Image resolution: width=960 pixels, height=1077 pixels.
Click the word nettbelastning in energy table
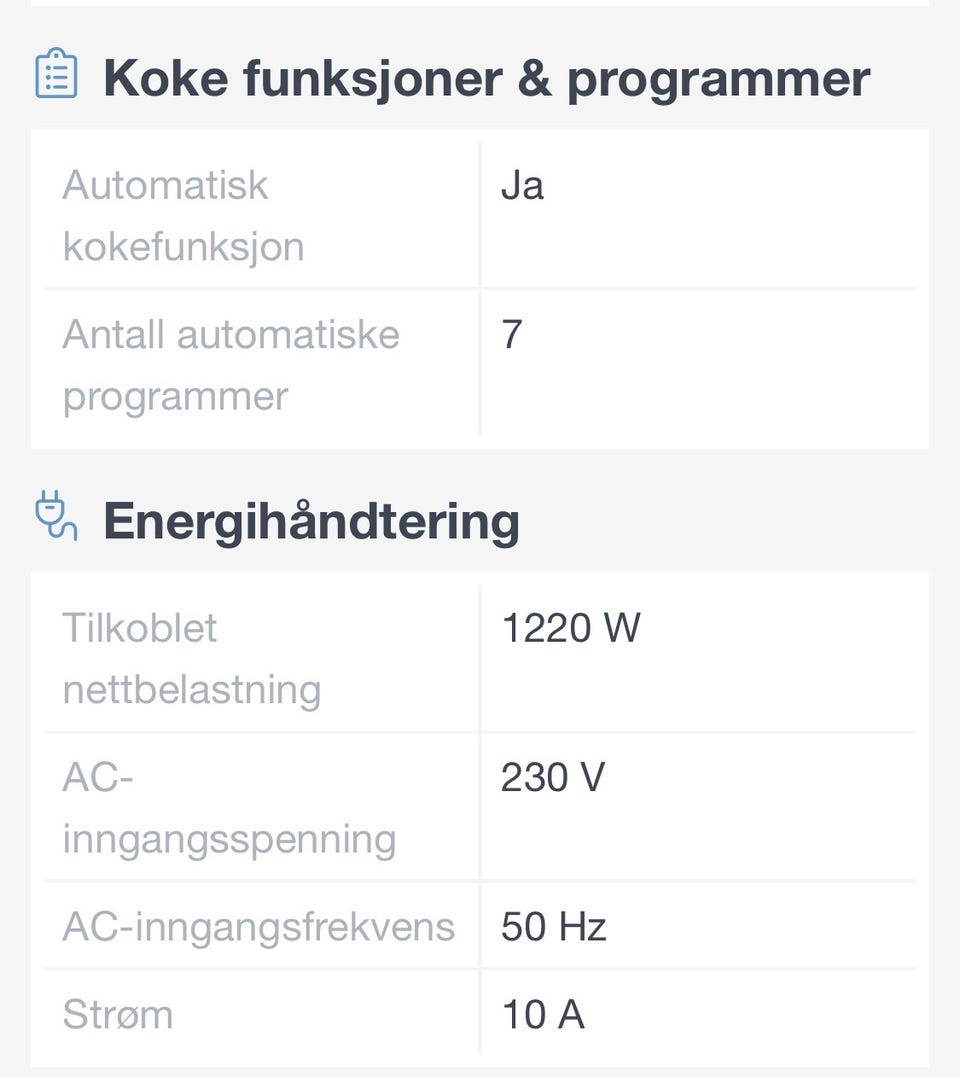pyautogui.click(x=191, y=690)
